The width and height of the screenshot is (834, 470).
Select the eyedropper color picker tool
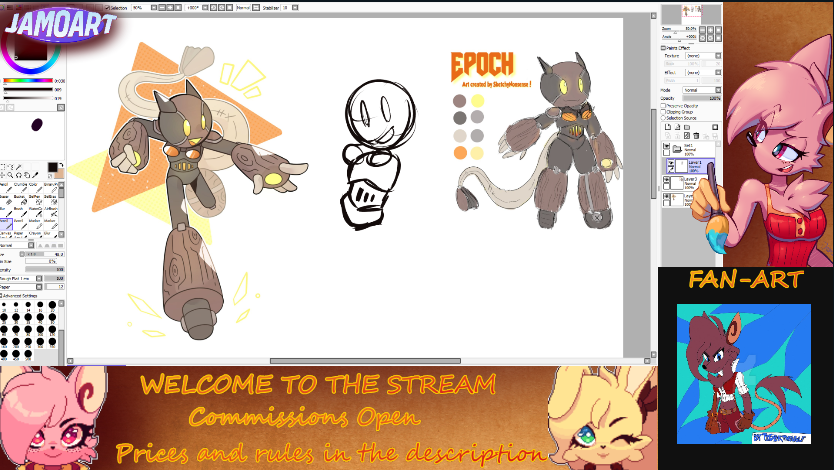pyautogui.click(x=35, y=175)
